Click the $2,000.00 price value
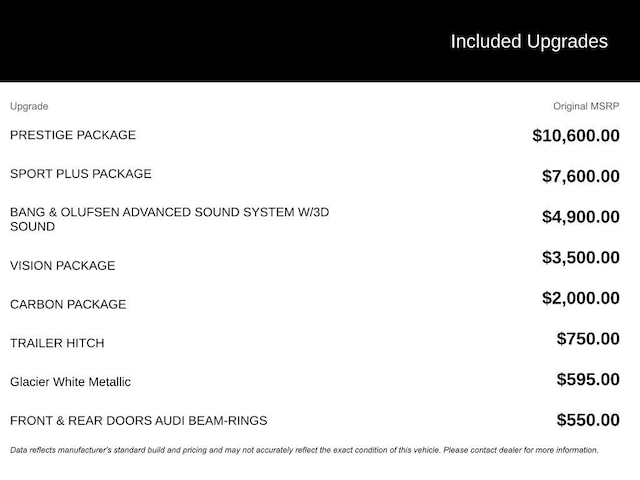 coord(581,298)
